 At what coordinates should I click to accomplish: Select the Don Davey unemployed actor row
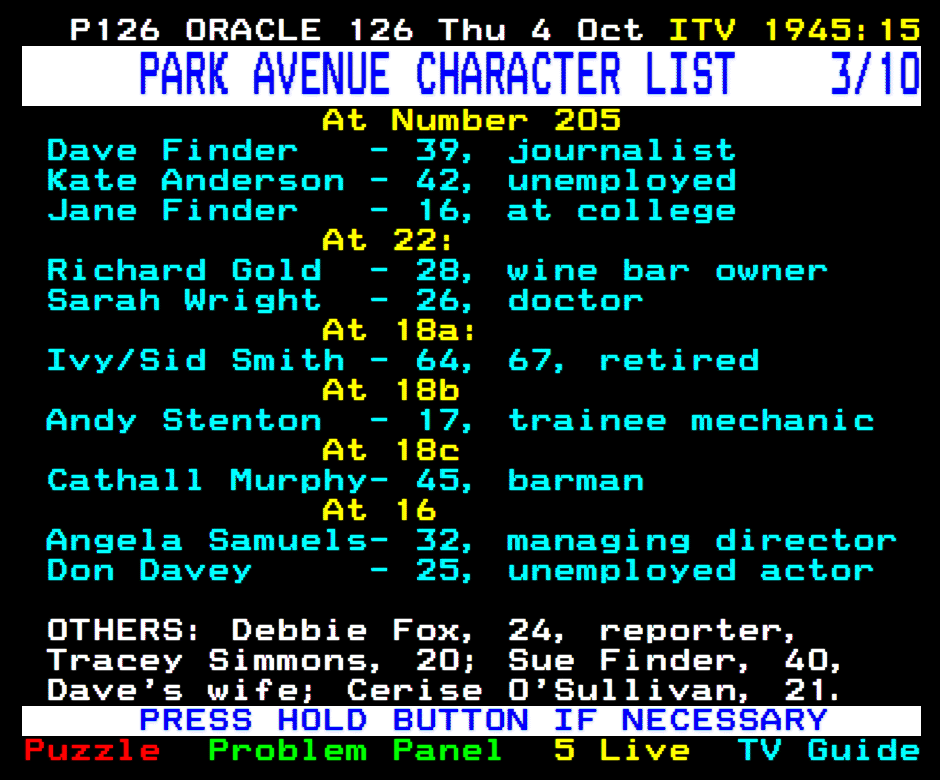pyautogui.click(x=460, y=570)
